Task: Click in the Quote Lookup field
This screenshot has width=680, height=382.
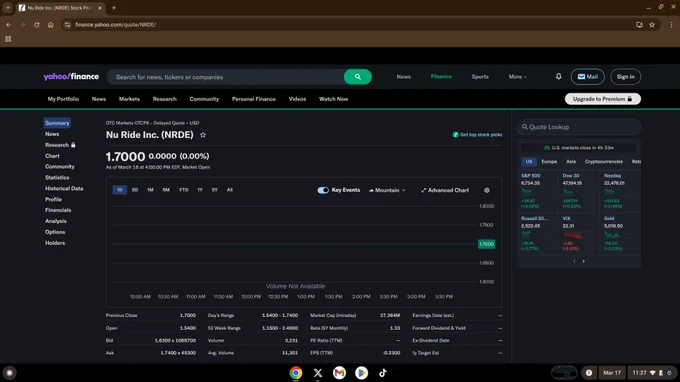Action: tap(579, 127)
